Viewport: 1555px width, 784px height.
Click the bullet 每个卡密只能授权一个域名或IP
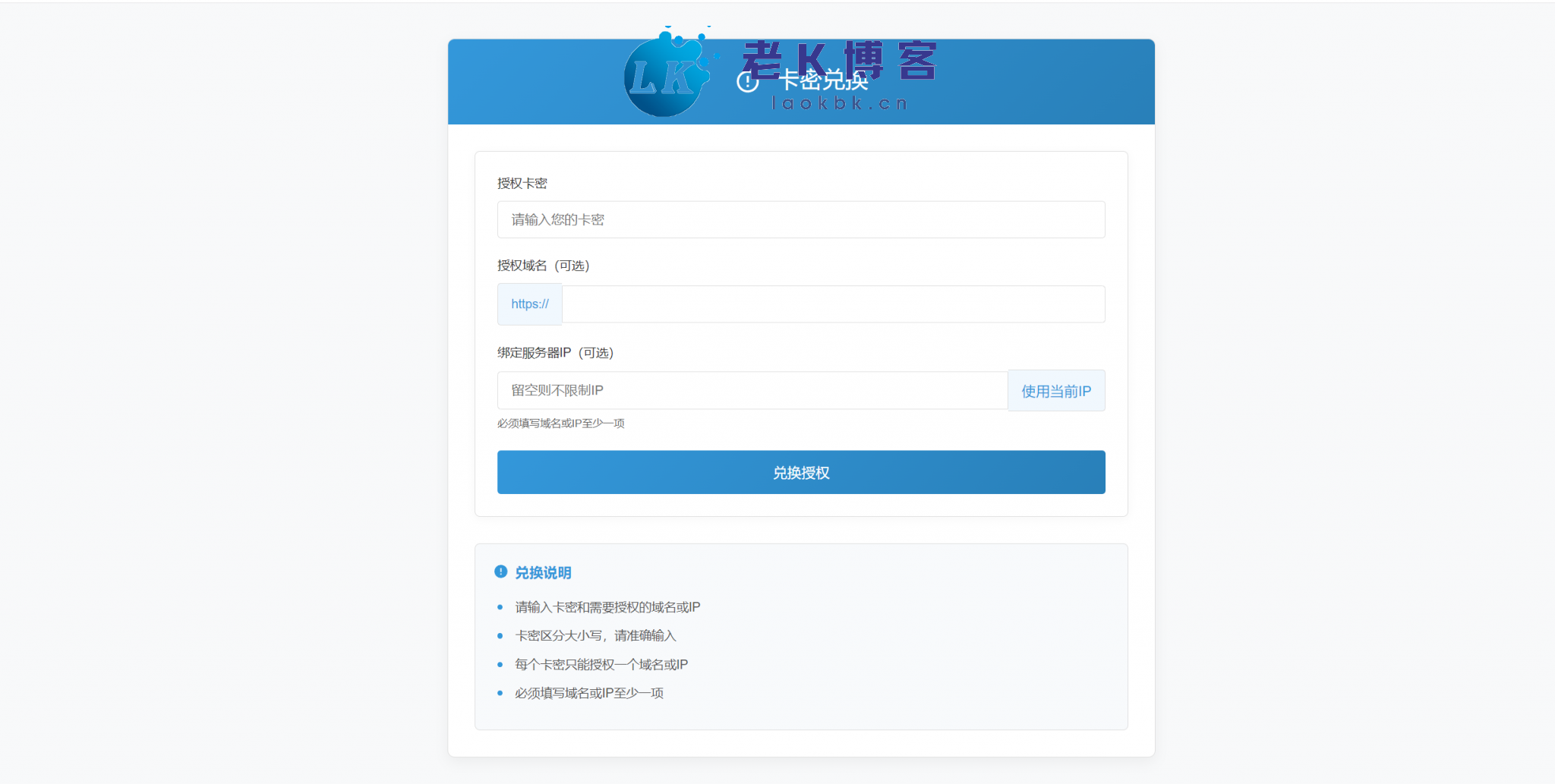click(x=601, y=664)
